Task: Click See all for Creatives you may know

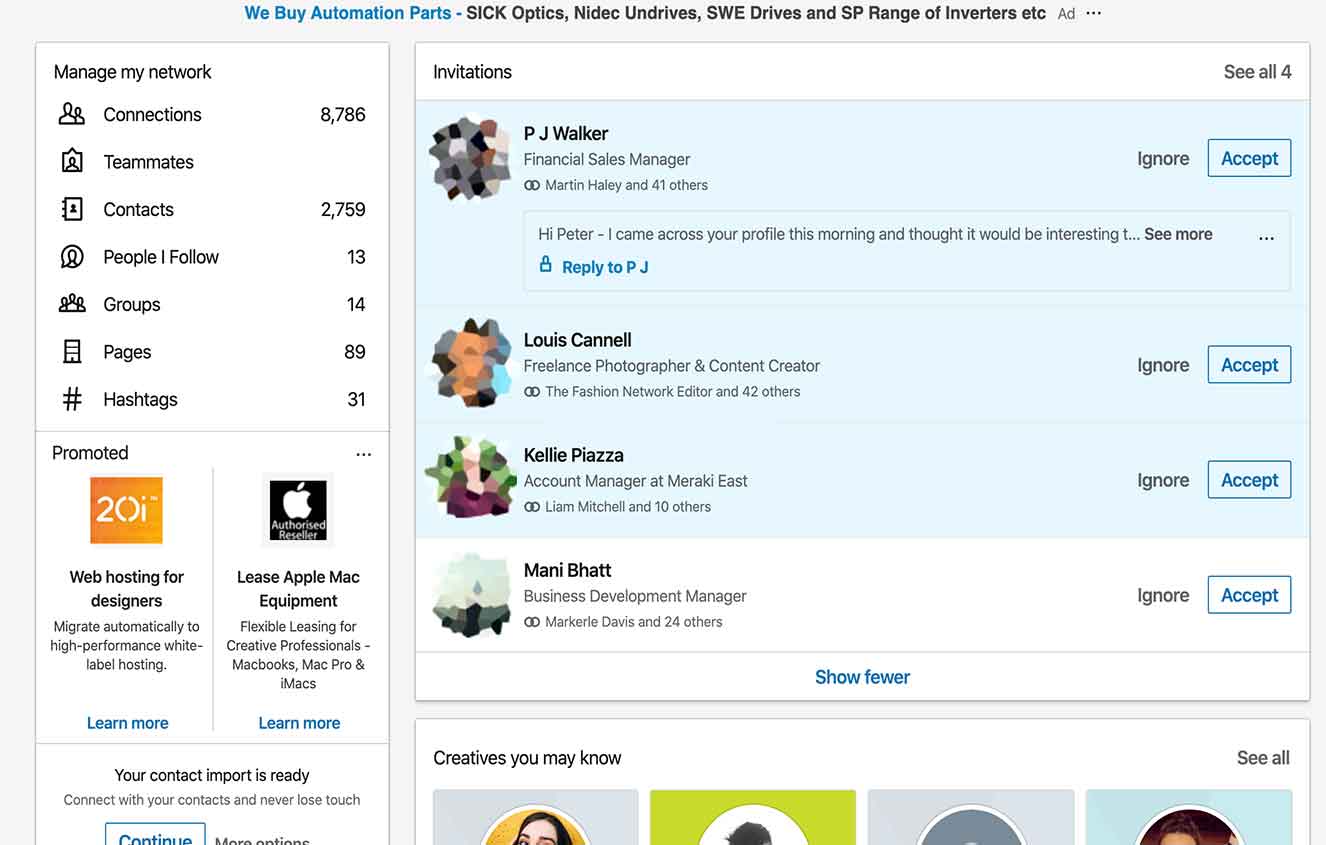Action: (x=1263, y=758)
